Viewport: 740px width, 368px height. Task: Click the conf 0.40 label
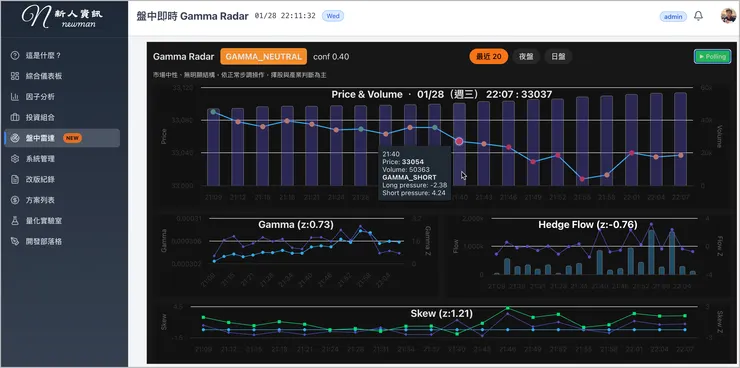pos(331,57)
